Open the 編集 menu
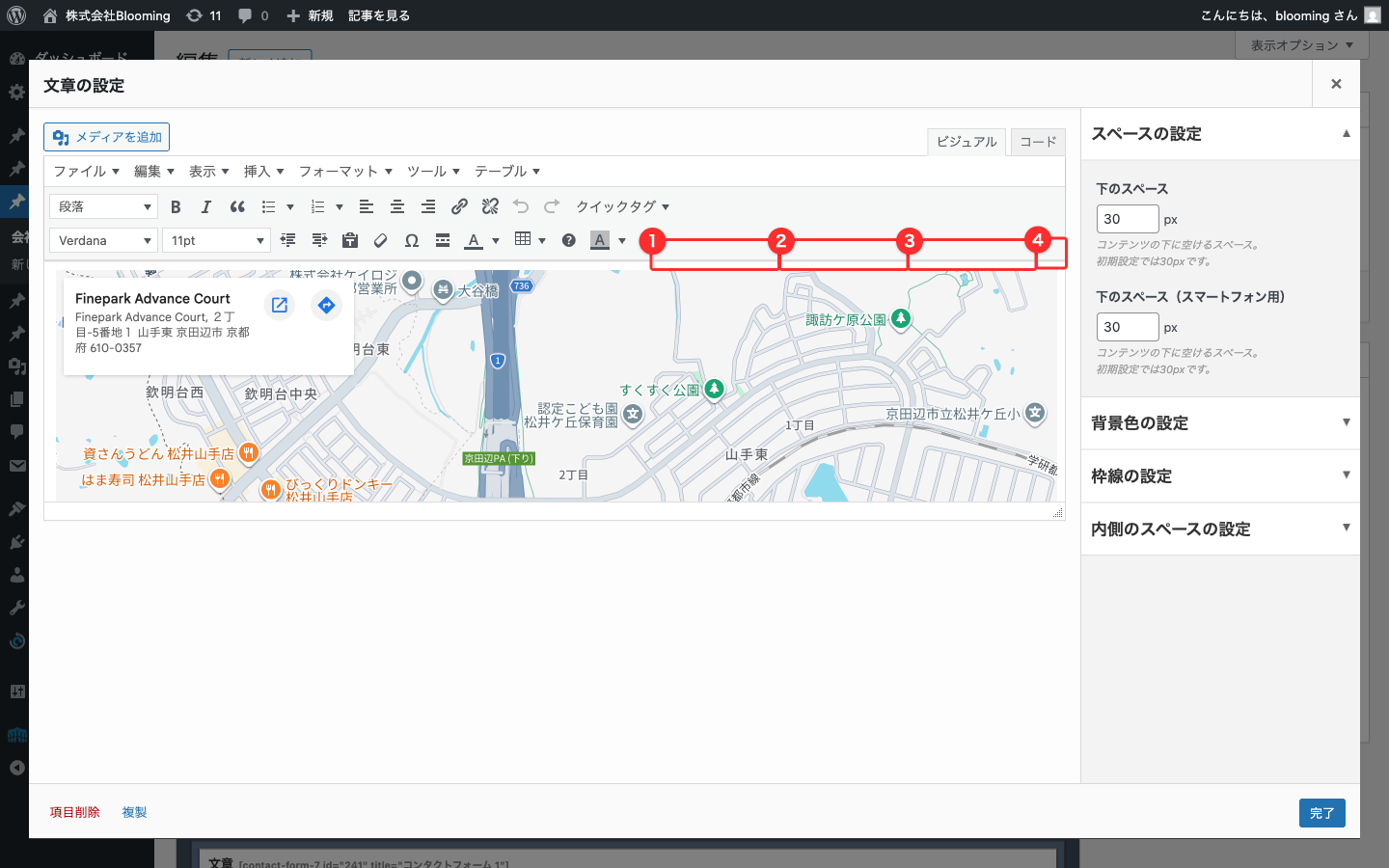Viewport: 1389px width, 868px height. pos(154,171)
